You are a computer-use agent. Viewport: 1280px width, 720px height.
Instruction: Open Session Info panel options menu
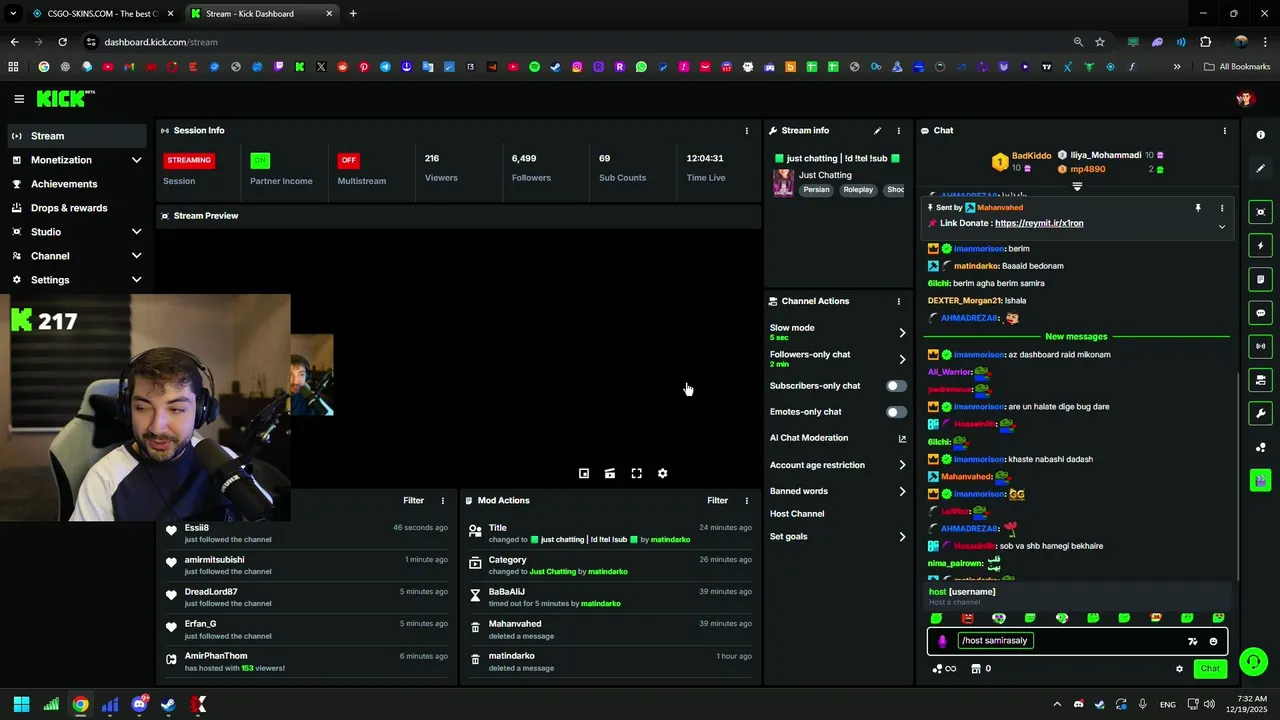click(746, 131)
